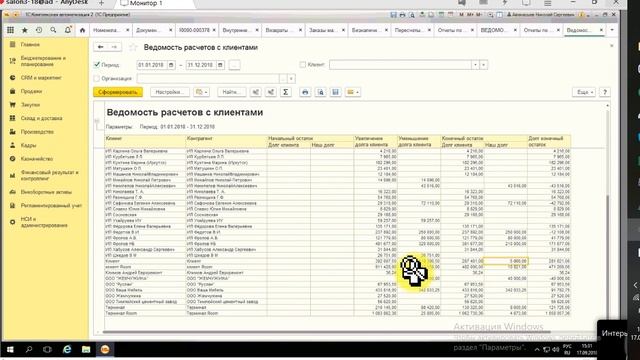Open the report variants dropdown beside Настройки
Image resolution: width=640 pixels, height=360 pixels.
click(x=202, y=92)
